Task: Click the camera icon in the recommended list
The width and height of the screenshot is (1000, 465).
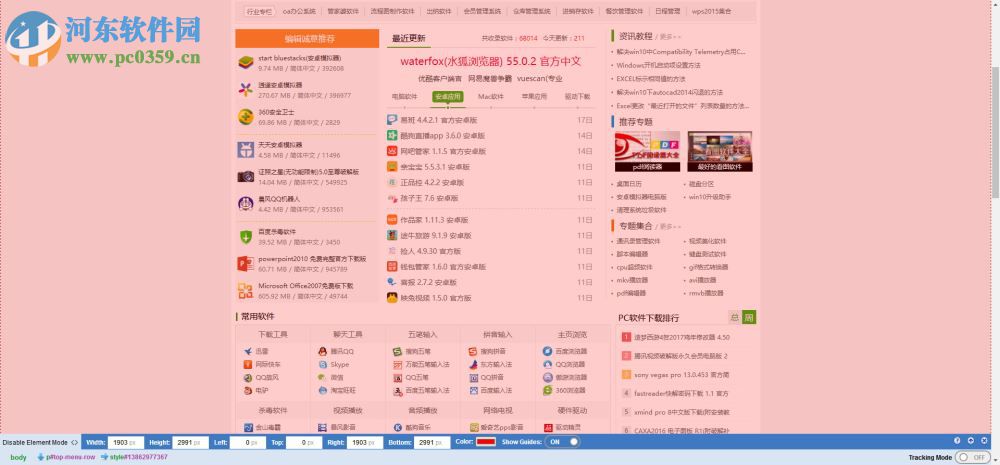Action: [246, 177]
